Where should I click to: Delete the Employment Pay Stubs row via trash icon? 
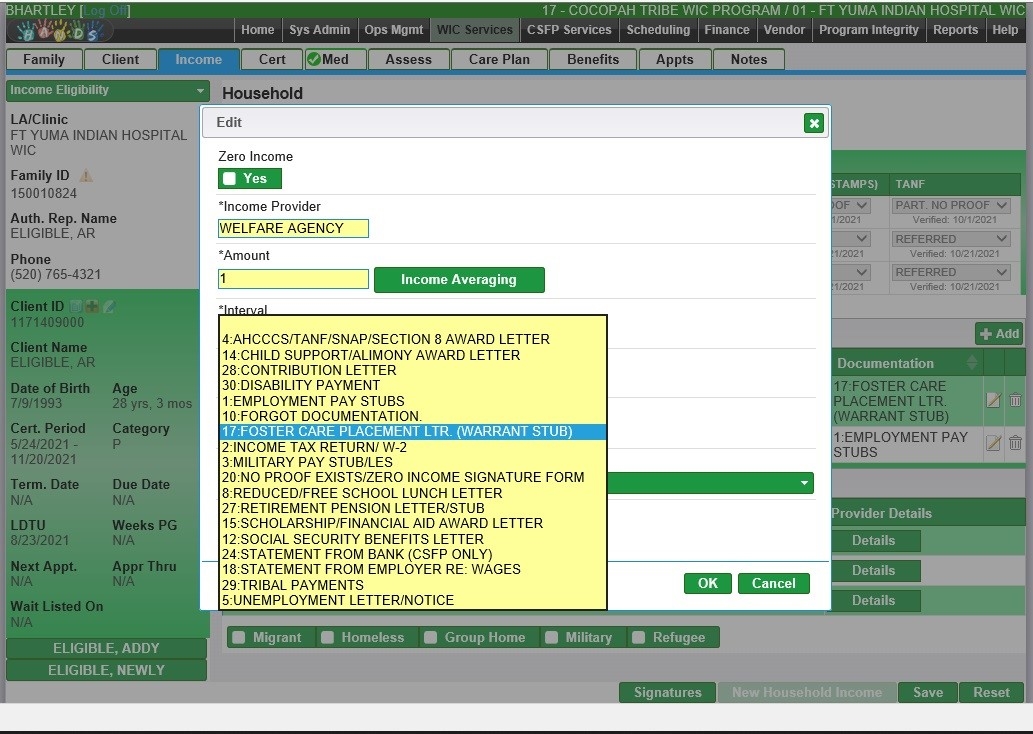coord(1015,443)
